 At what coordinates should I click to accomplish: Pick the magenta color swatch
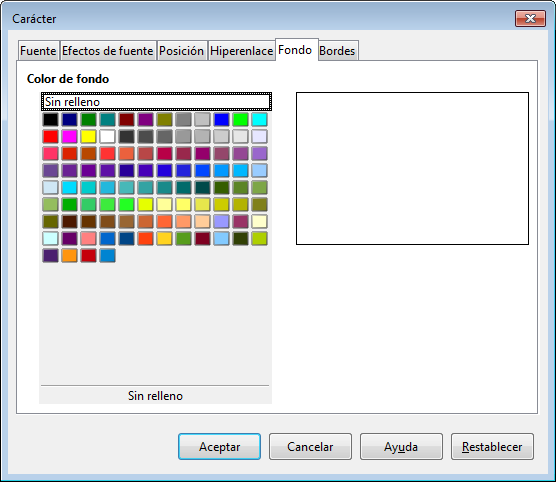[x=70, y=137]
